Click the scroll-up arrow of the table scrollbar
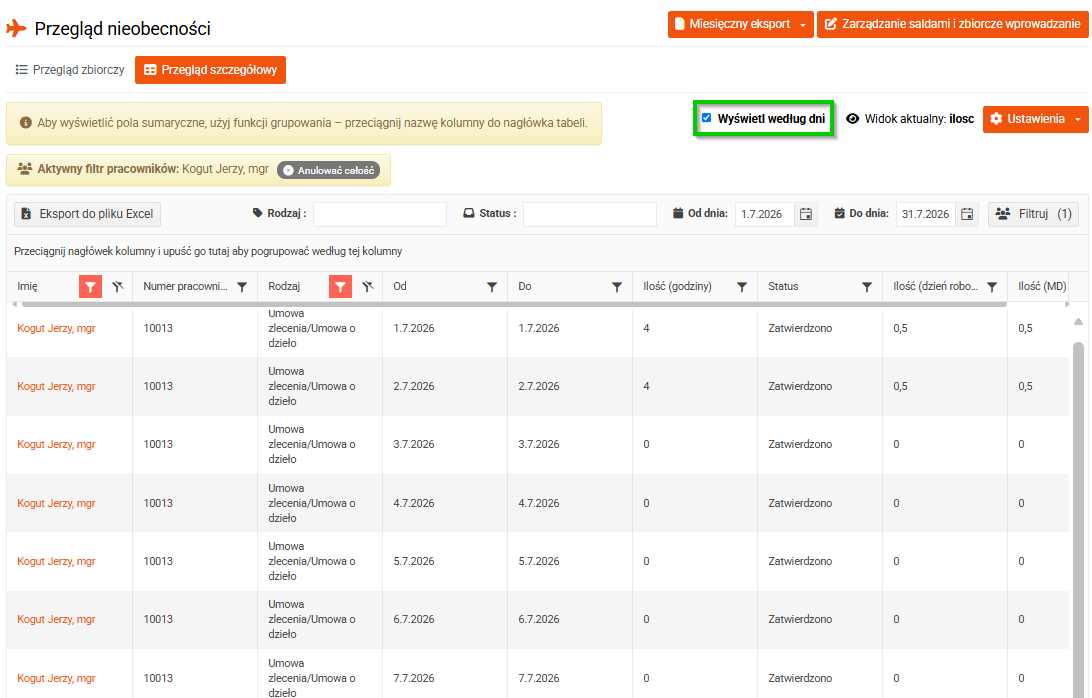The height and width of the screenshot is (698, 1092). (x=1078, y=322)
